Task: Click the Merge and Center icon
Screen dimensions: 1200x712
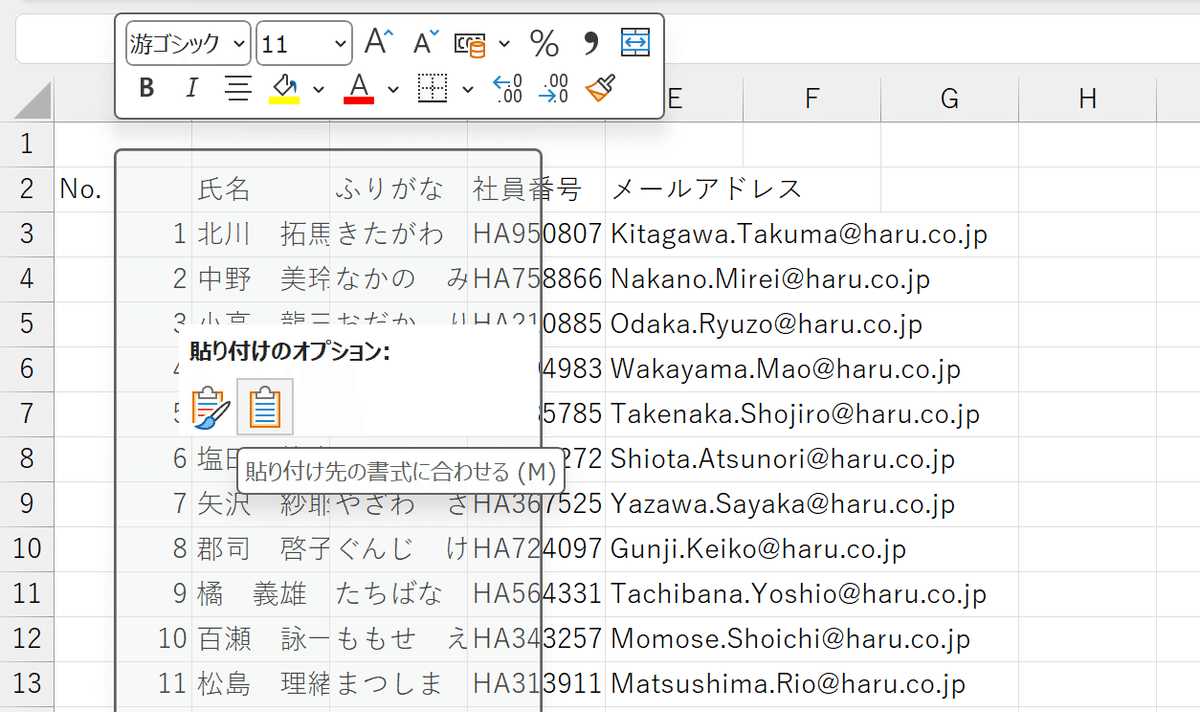Action: 635,41
